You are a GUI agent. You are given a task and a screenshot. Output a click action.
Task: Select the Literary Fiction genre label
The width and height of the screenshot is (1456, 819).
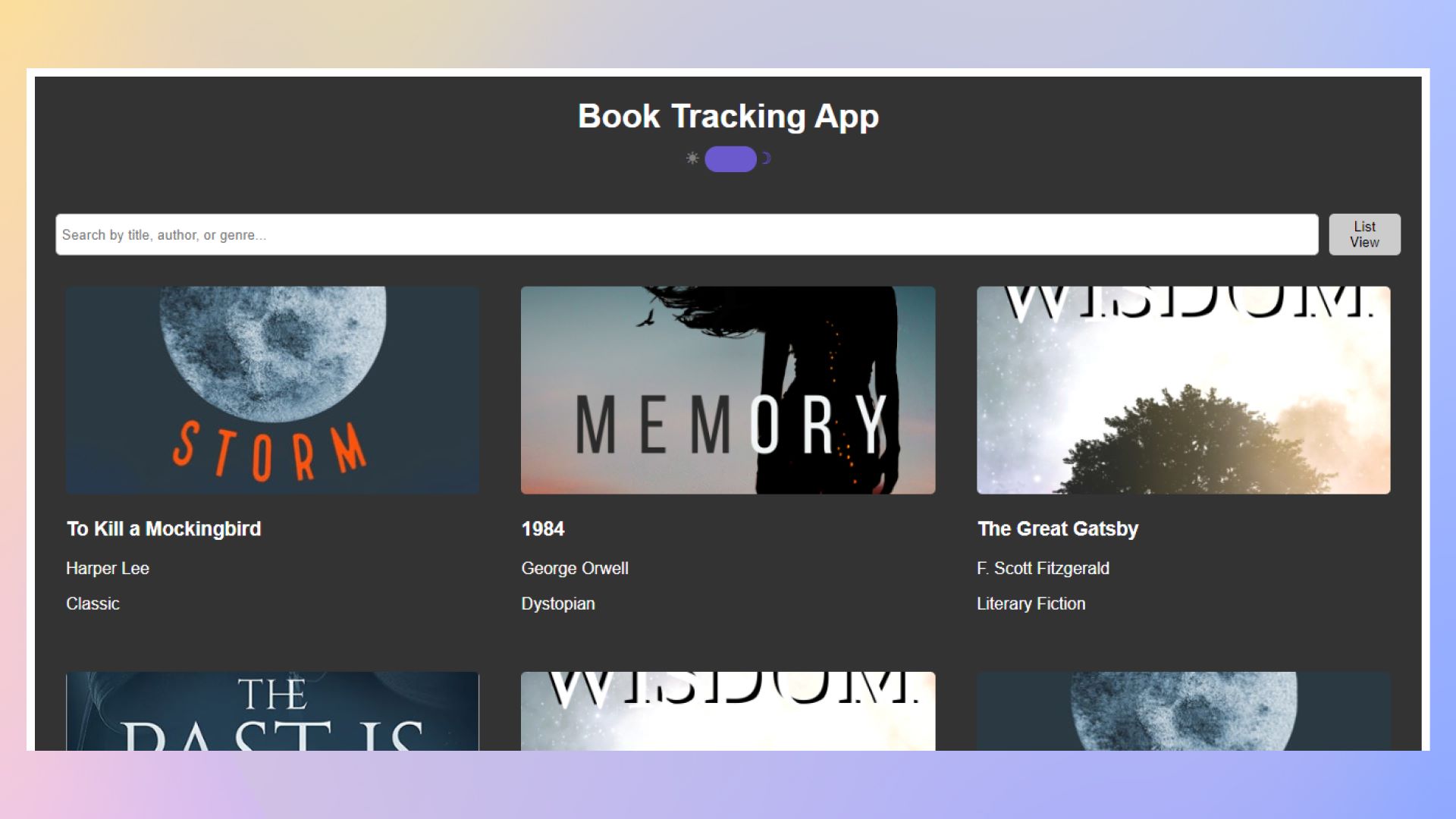[1031, 604]
